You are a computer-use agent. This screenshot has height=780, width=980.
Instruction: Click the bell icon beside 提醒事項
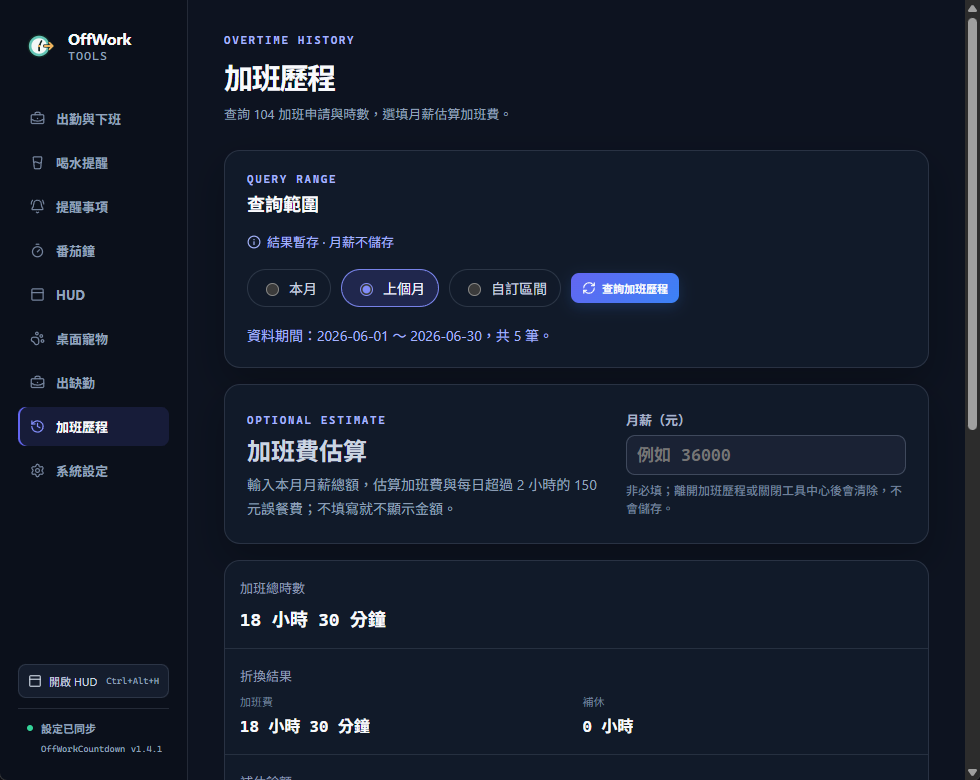click(x=38, y=206)
